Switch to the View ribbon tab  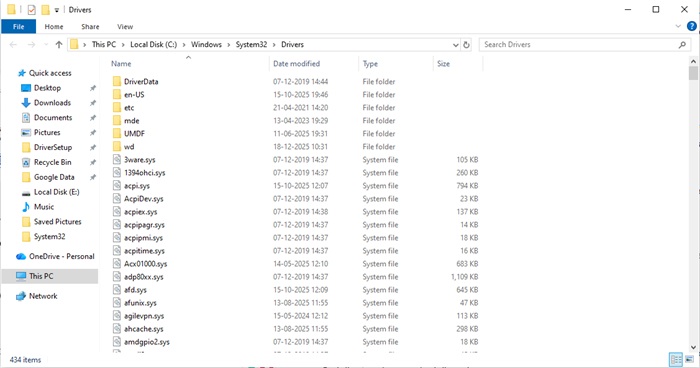click(125, 26)
